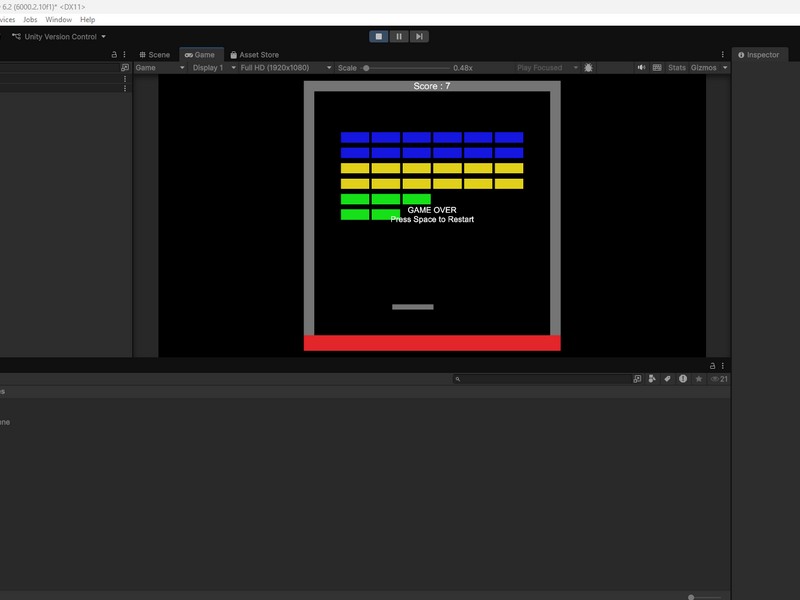Open the Asset Store tab

254,55
